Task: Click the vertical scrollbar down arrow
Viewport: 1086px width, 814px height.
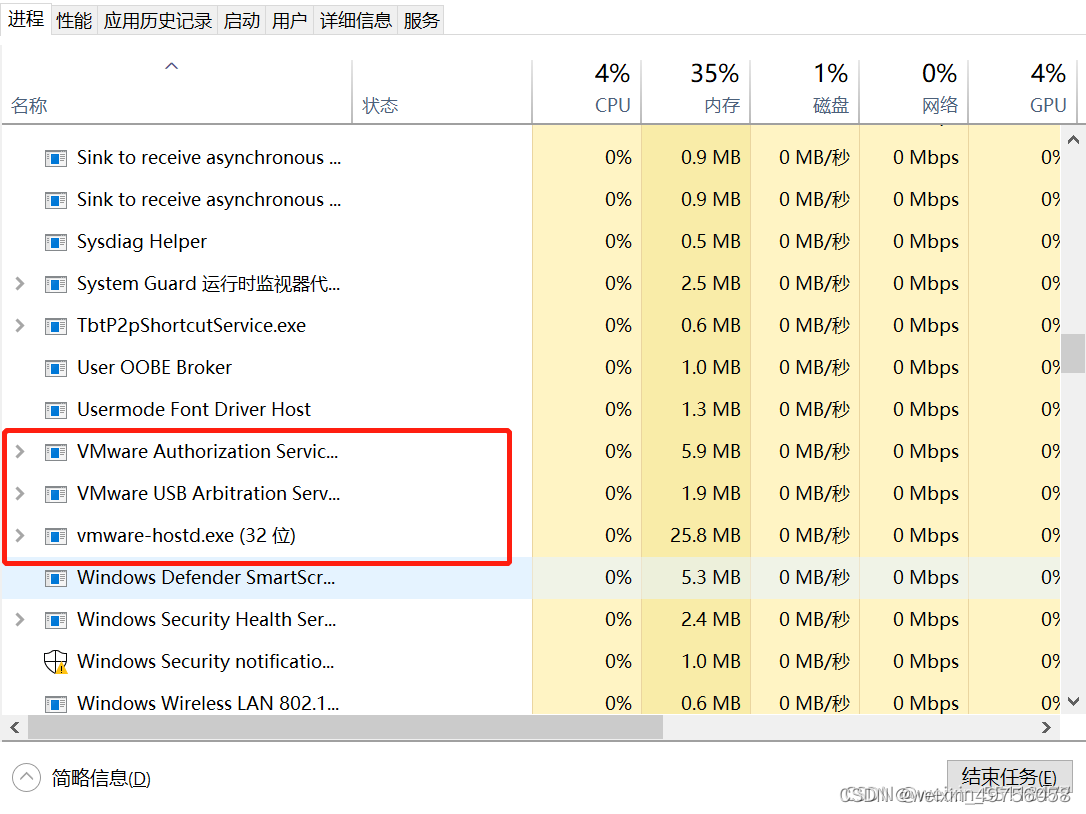Action: coord(1074,701)
